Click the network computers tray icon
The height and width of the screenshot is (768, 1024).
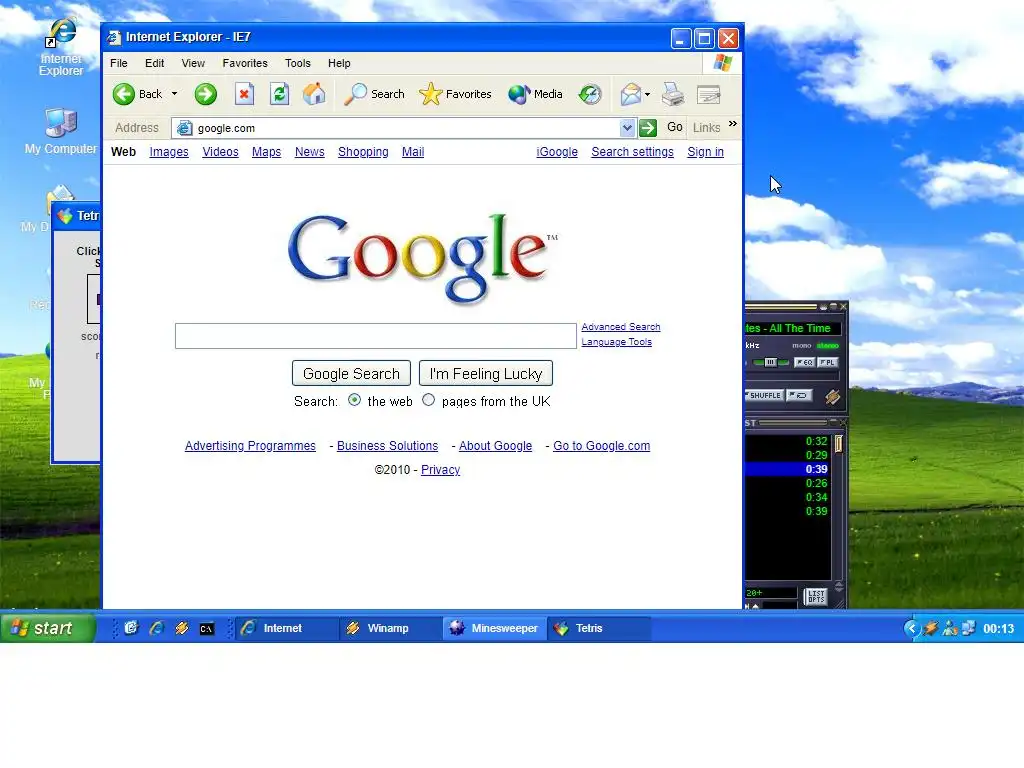pyautogui.click(x=968, y=628)
